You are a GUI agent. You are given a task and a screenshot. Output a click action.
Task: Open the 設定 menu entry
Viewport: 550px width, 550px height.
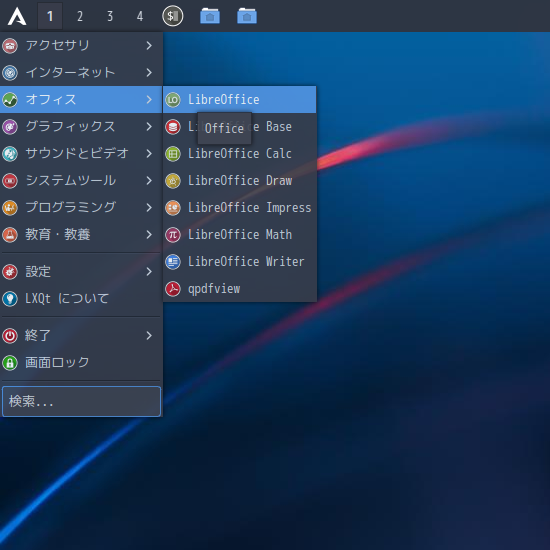tap(81, 271)
